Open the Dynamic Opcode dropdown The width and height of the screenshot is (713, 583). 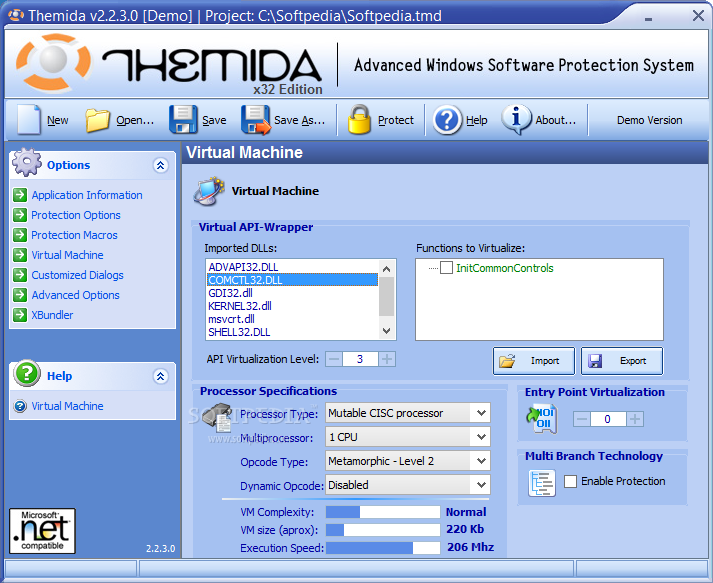[x=482, y=485]
